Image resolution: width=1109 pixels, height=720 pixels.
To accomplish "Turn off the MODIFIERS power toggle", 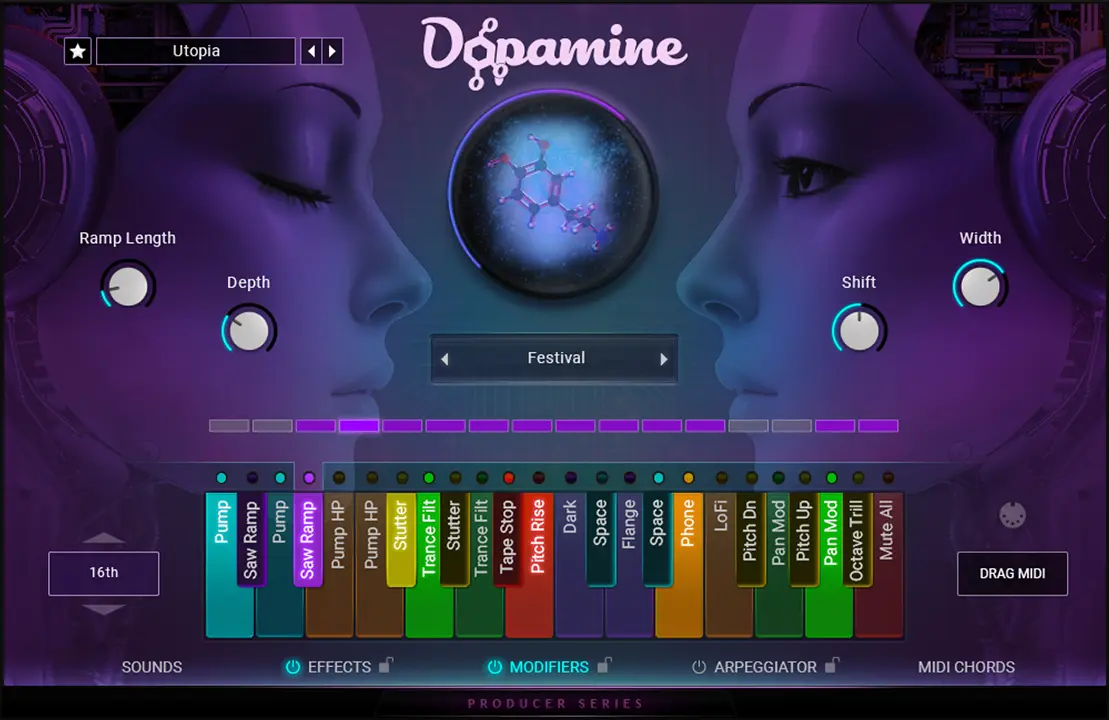I will click(494, 667).
